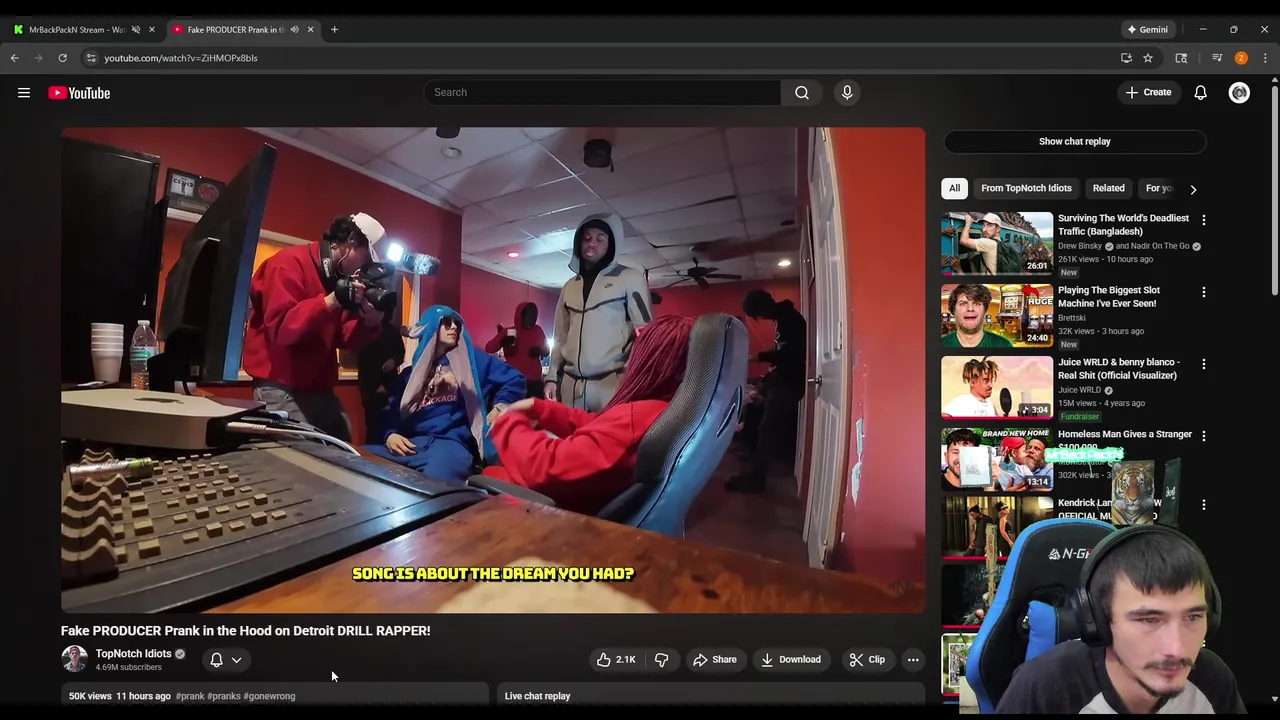Open Juice WRLD Real Shit thumbnail
The height and width of the screenshot is (720, 1280).
[x=997, y=387]
